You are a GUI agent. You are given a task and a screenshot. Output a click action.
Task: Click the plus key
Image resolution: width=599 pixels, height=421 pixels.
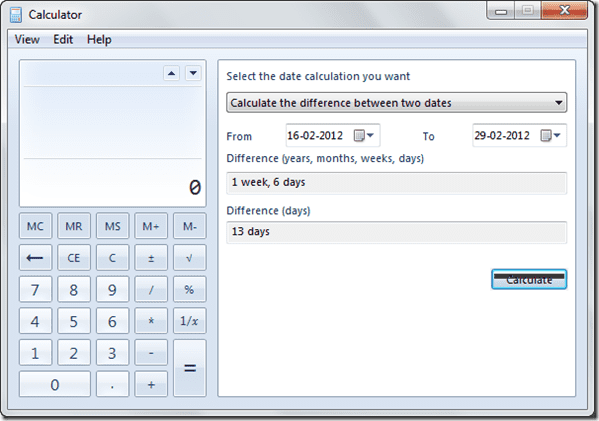tap(151, 384)
